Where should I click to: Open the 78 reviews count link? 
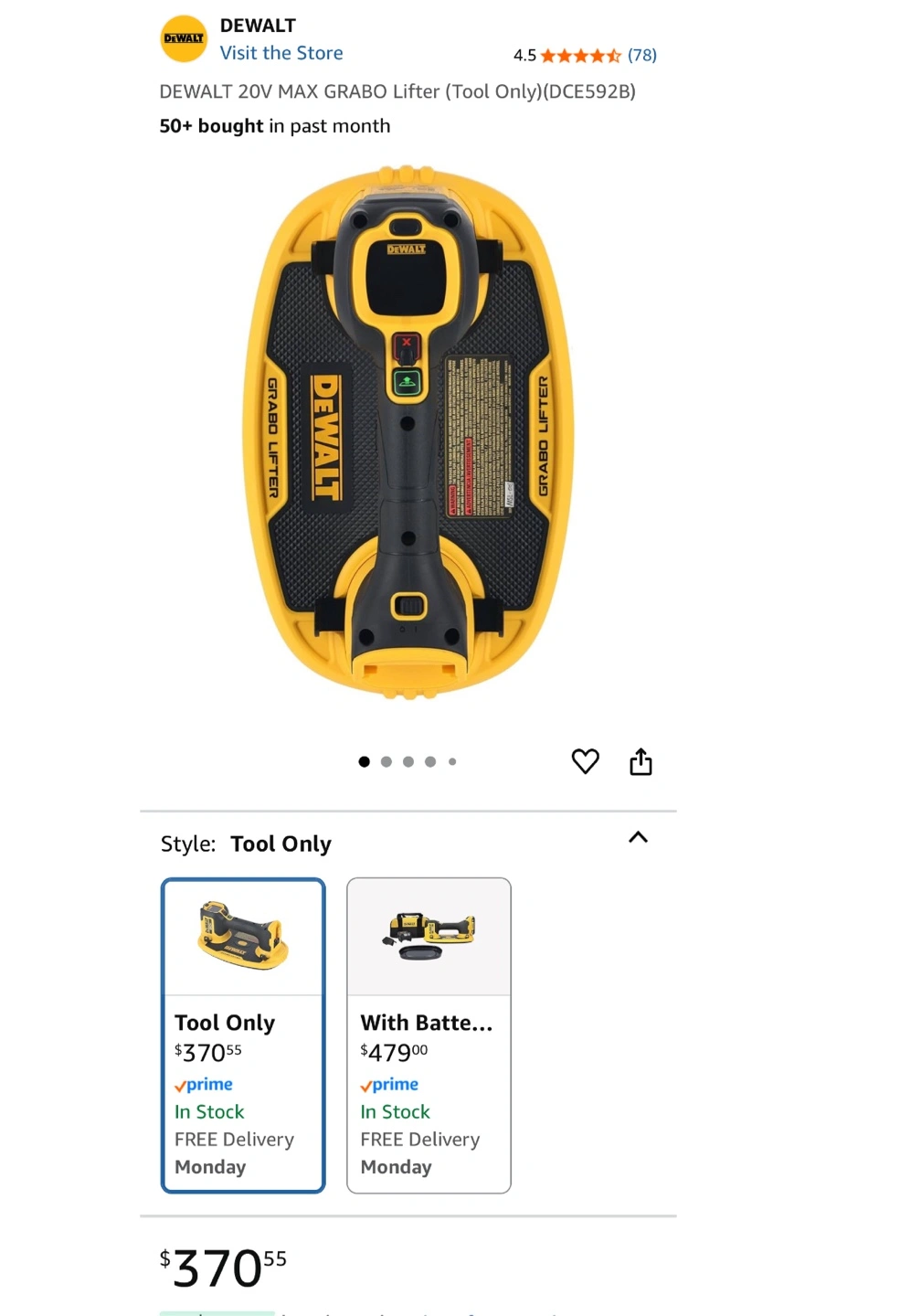click(642, 55)
